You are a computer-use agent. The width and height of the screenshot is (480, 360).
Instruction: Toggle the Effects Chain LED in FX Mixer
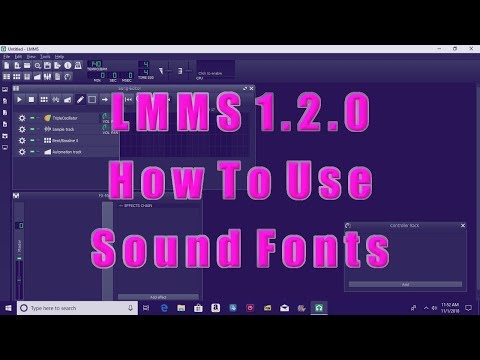point(121,206)
